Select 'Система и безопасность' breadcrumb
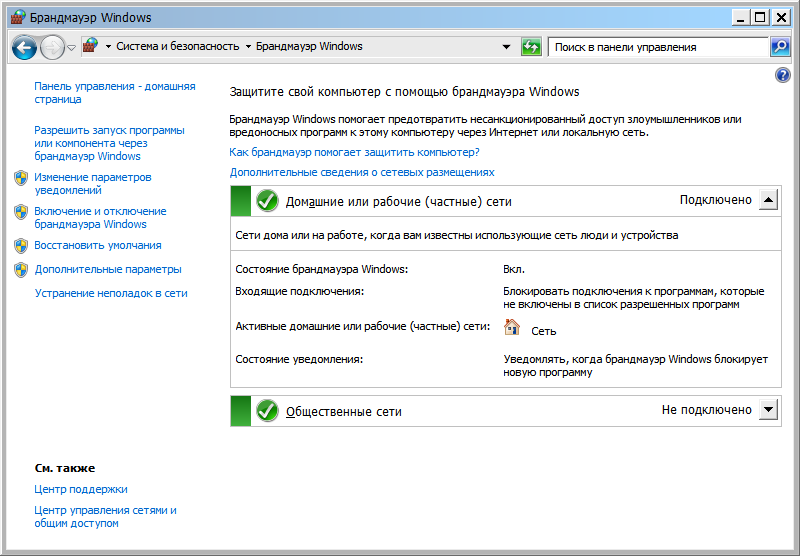800x556 pixels. (178, 46)
